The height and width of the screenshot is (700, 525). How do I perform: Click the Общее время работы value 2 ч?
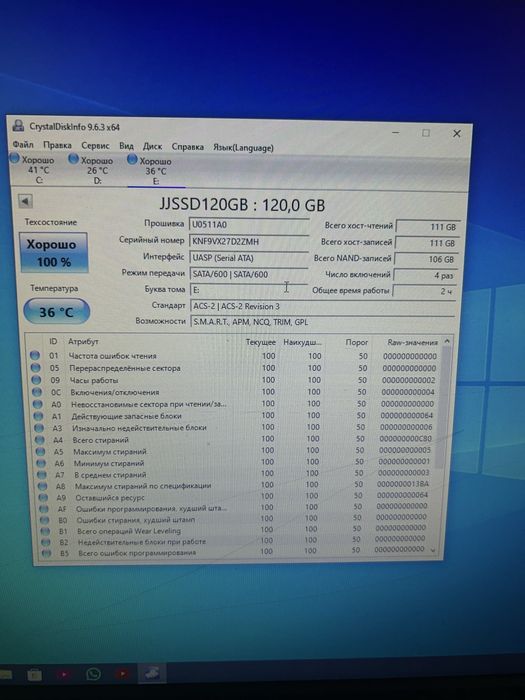click(x=424, y=291)
